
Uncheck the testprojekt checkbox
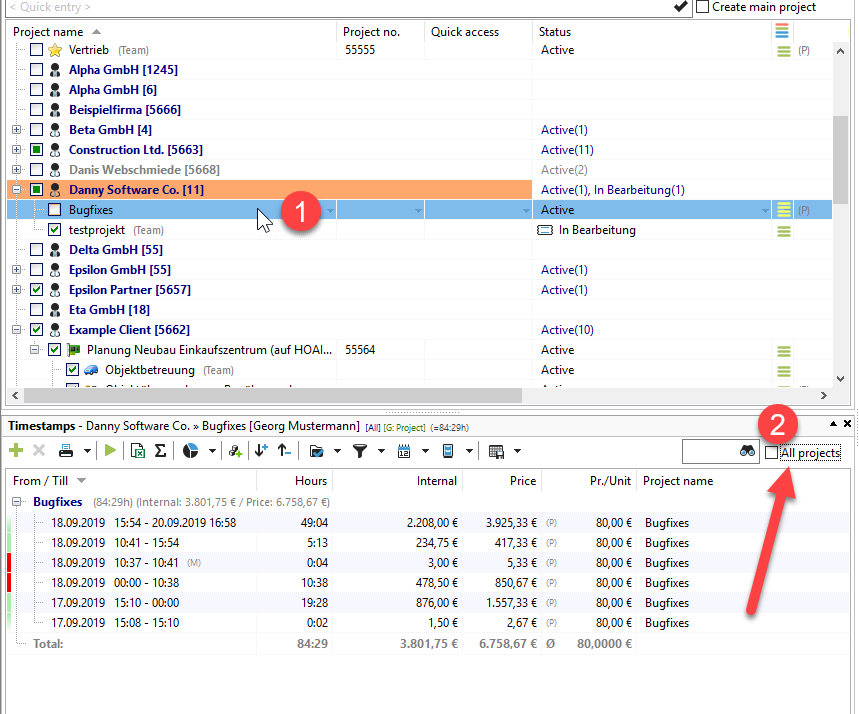[55, 230]
